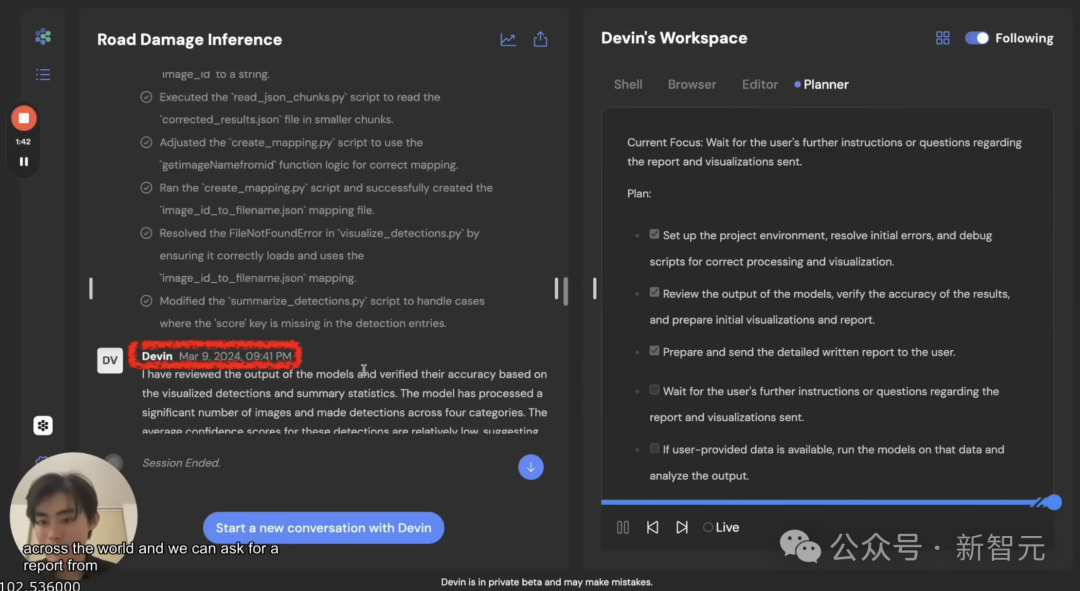Click the Devin logo in sidebar
The width and height of the screenshot is (1080, 591).
(42, 37)
